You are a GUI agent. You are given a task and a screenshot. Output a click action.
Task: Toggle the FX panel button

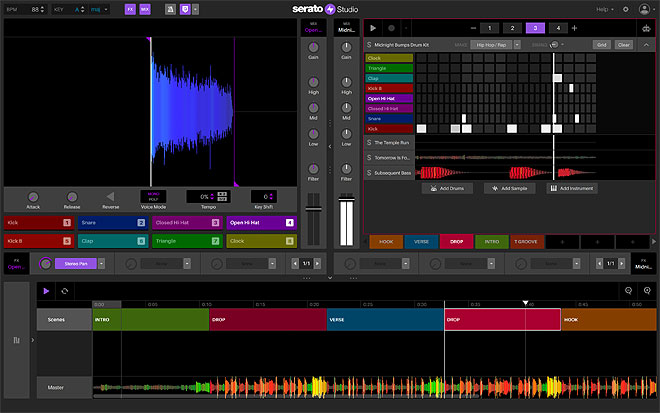click(x=129, y=9)
